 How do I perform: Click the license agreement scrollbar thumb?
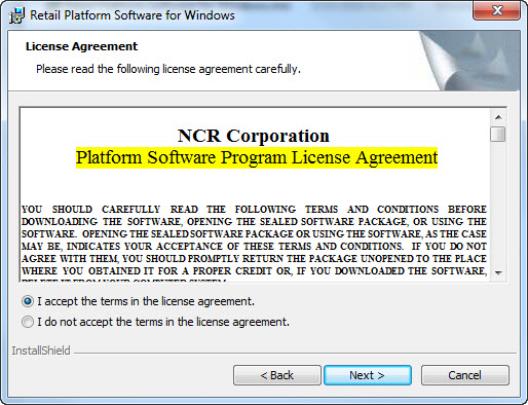point(498,134)
